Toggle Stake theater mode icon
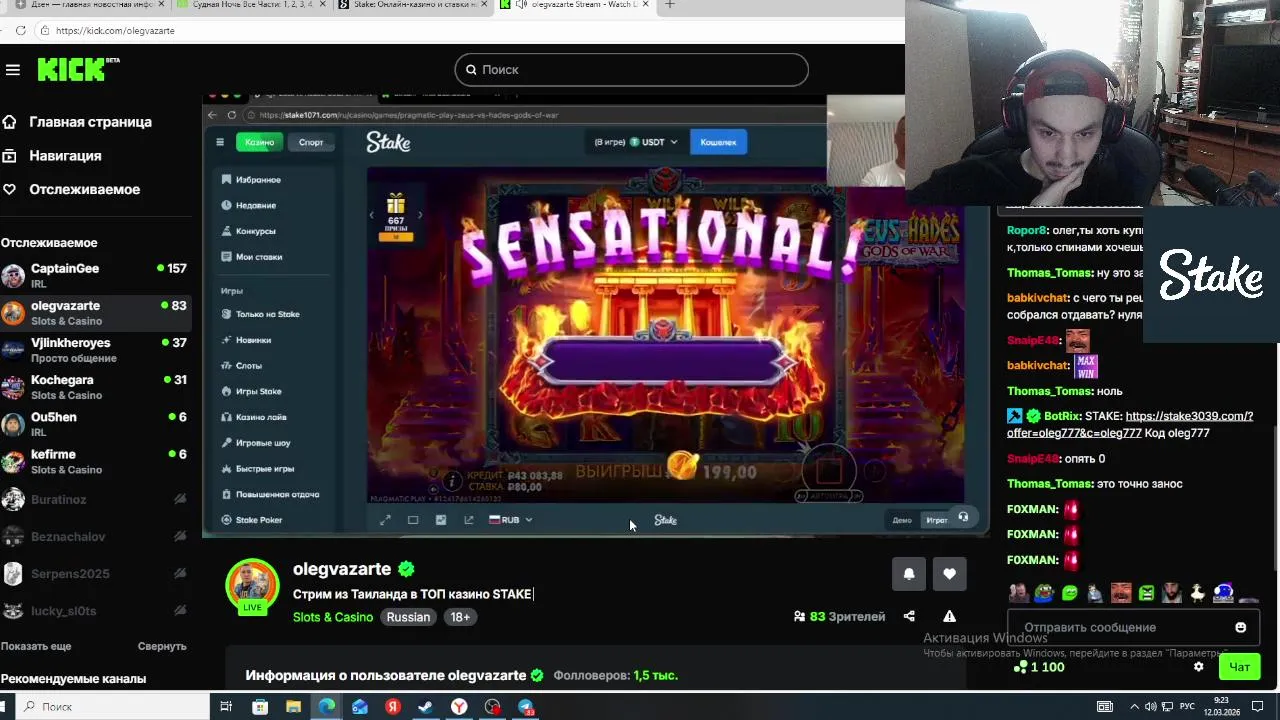Viewport: 1280px width, 720px height. click(413, 520)
